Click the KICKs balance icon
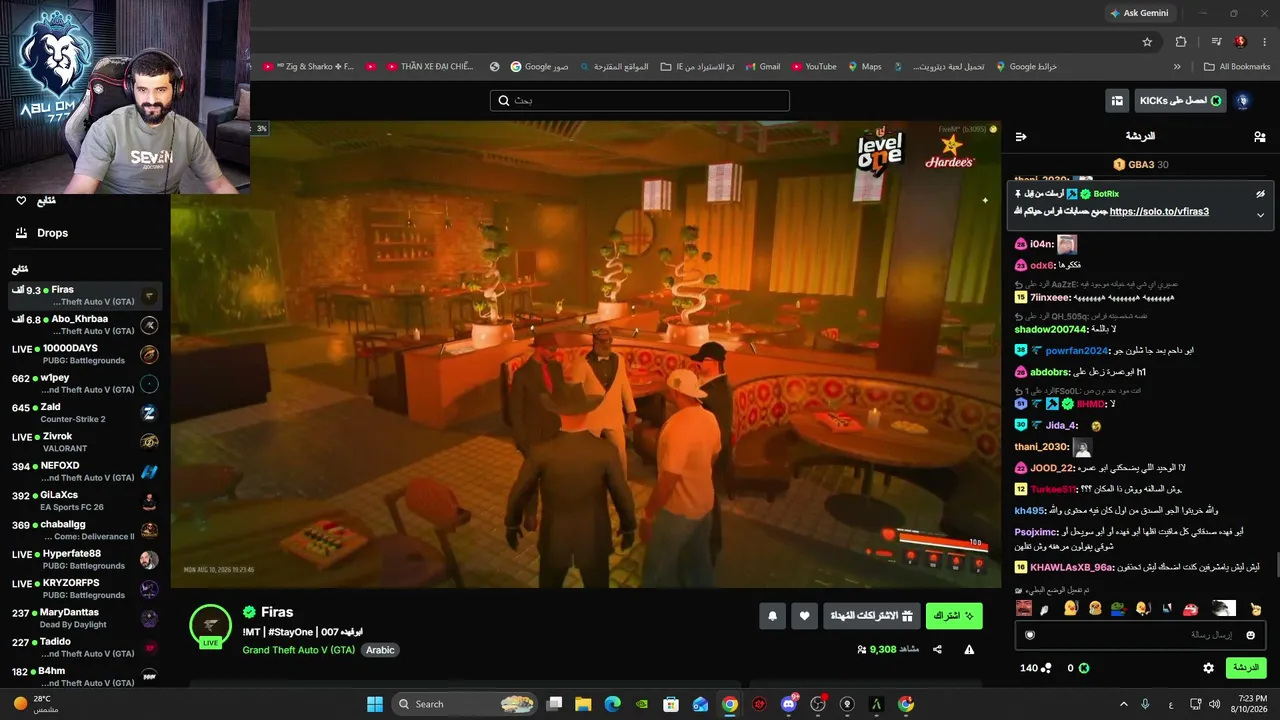Screen dimensions: 1280x720 (1083, 668)
